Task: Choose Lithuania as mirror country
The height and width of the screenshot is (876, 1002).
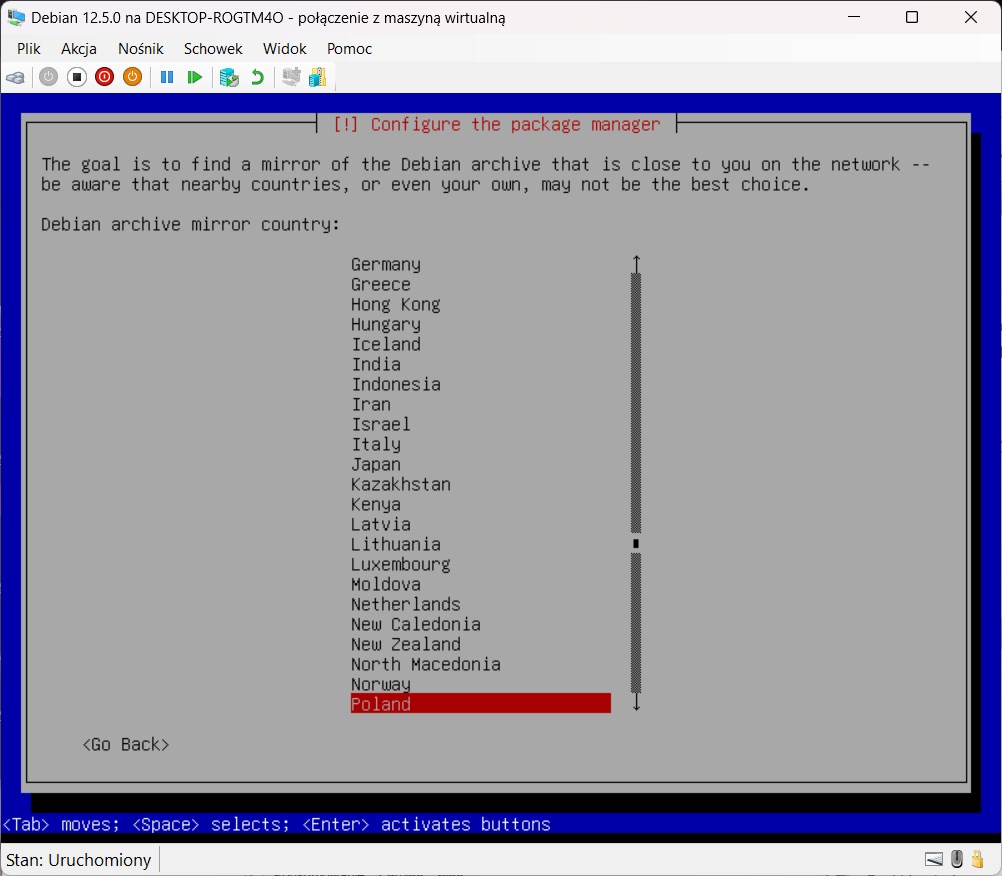Action: click(396, 544)
